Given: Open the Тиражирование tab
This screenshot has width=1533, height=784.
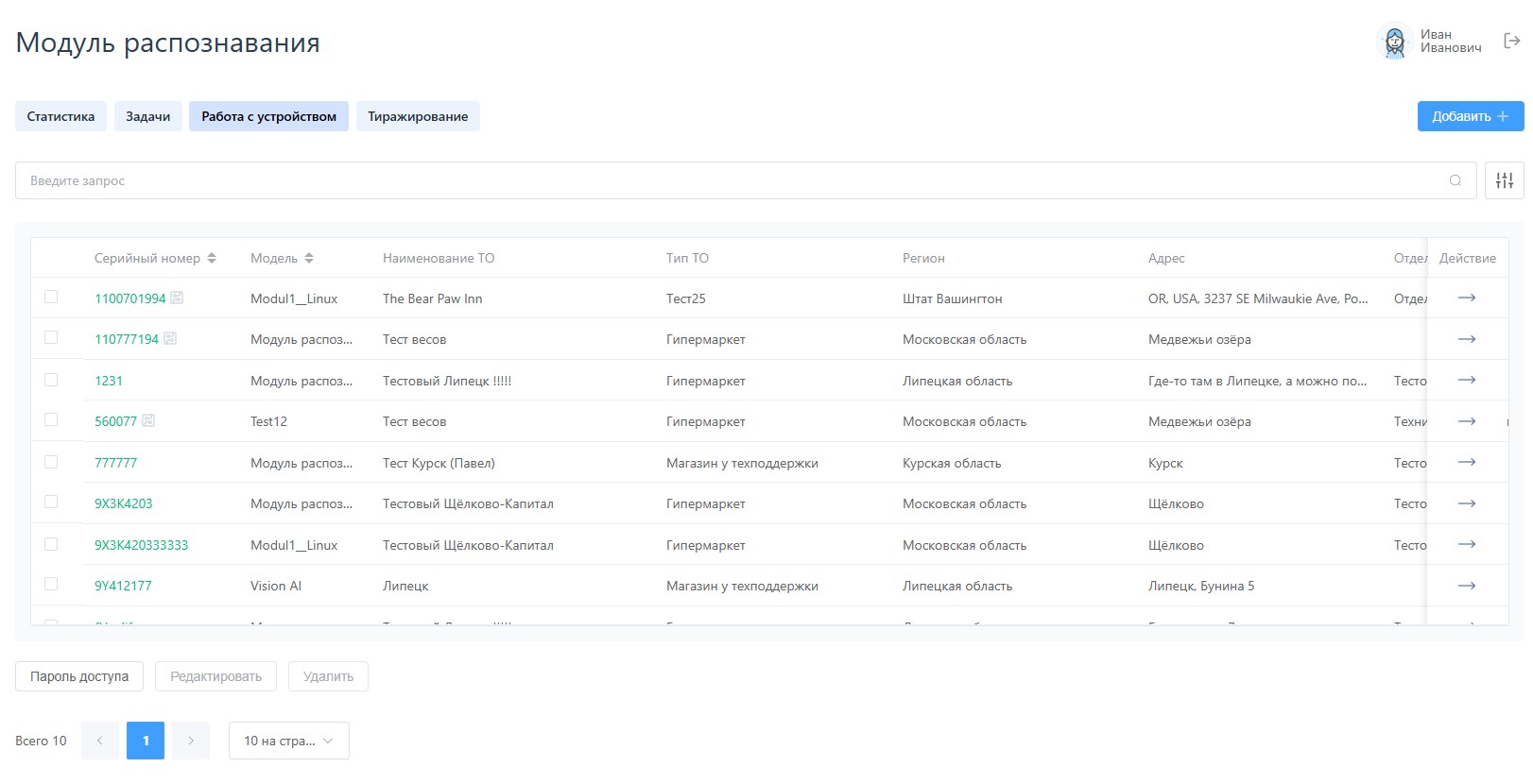Looking at the screenshot, I should [x=418, y=116].
